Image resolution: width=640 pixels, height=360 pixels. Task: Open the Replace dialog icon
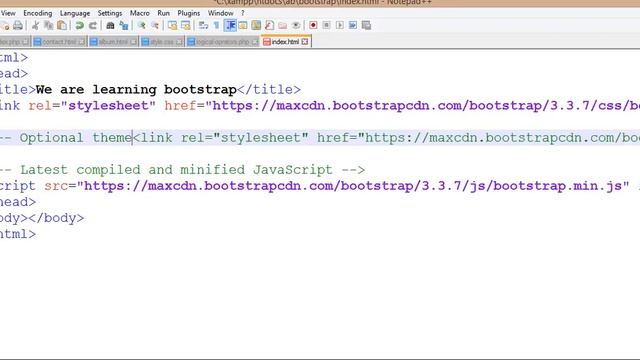(124, 25)
